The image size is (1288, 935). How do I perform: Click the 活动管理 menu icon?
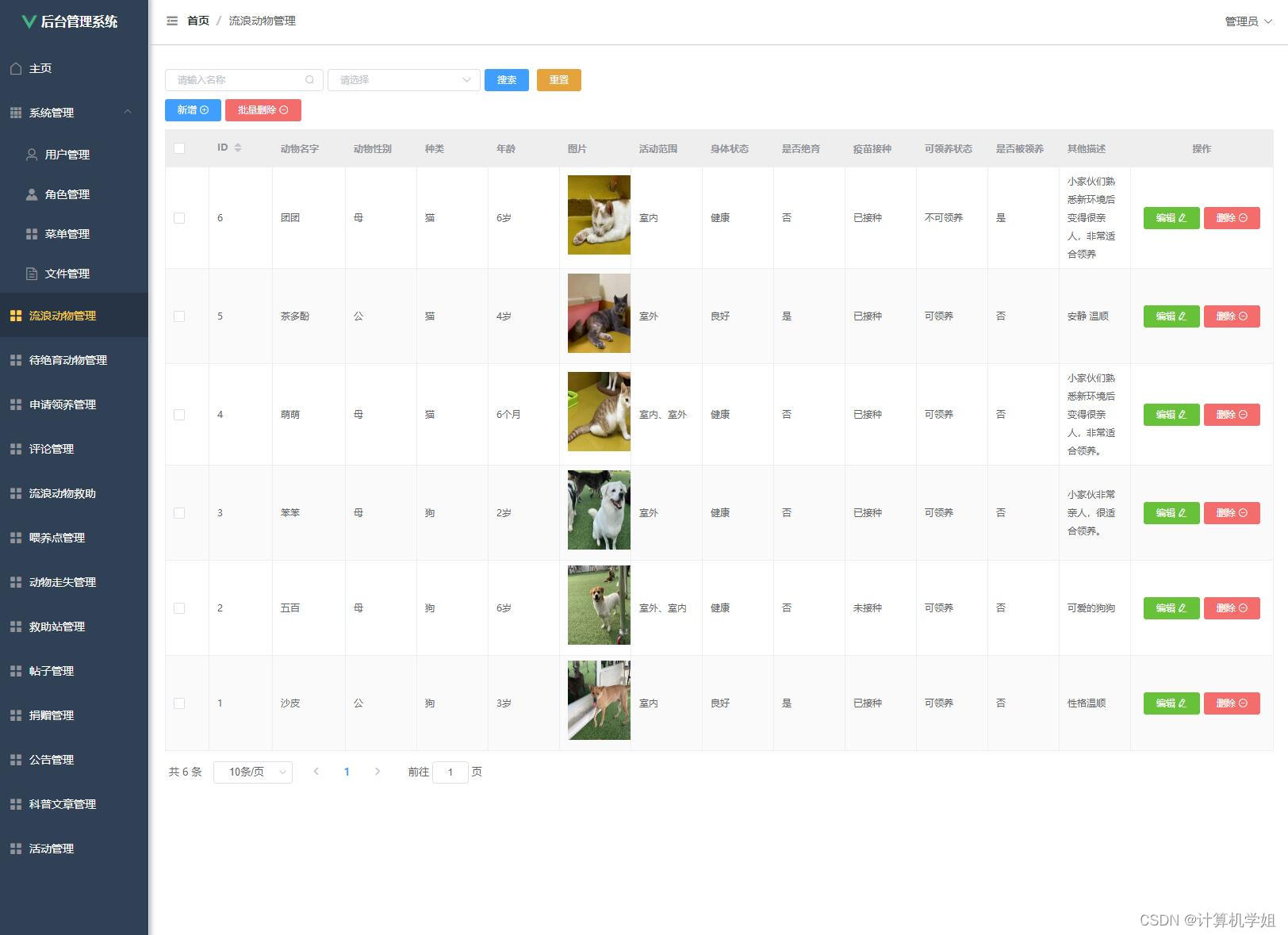(x=16, y=849)
